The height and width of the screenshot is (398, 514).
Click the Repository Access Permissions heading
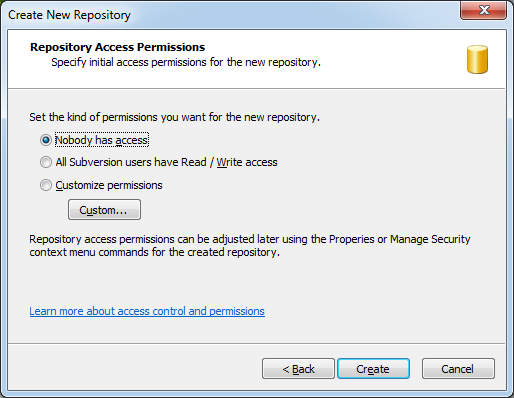click(x=117, y=47)
